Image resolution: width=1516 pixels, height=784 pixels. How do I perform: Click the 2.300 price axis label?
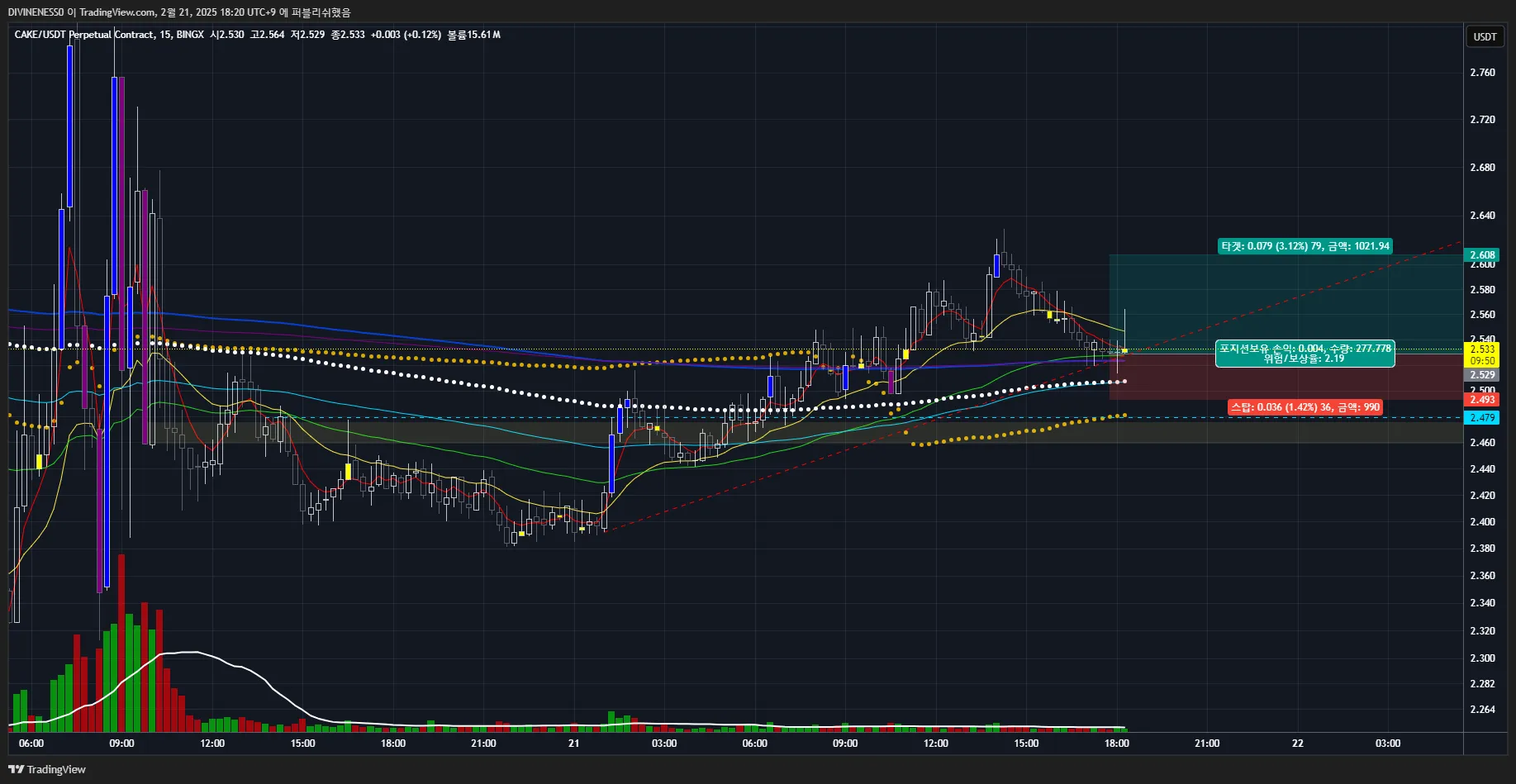pos(1482,658)
